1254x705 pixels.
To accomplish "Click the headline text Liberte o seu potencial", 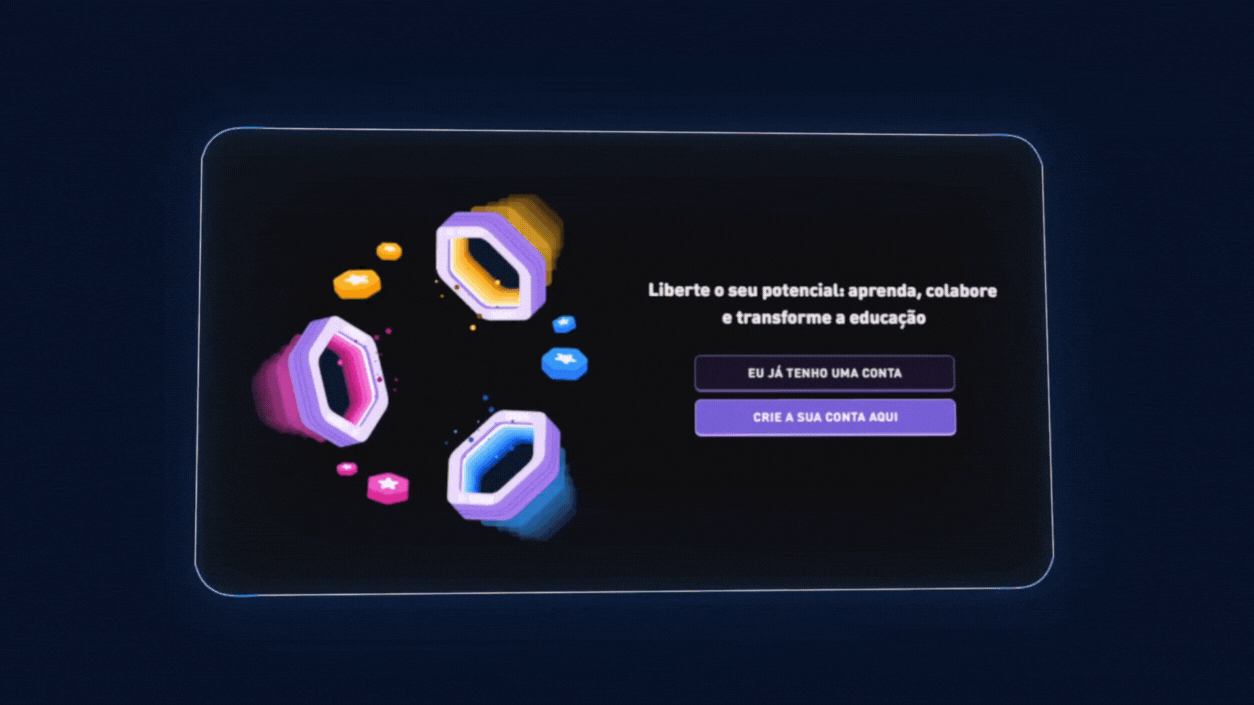I will (x=743, y=291).
